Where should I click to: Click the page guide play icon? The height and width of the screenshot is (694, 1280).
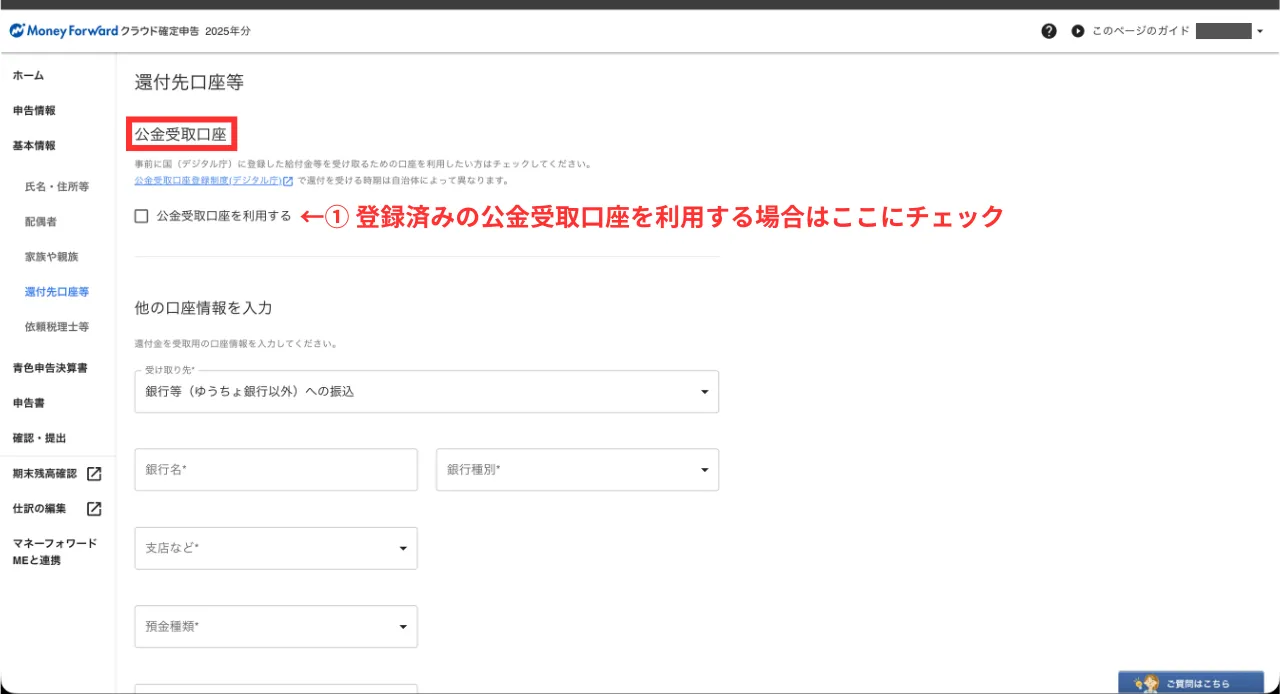(x=1077, y=31)
